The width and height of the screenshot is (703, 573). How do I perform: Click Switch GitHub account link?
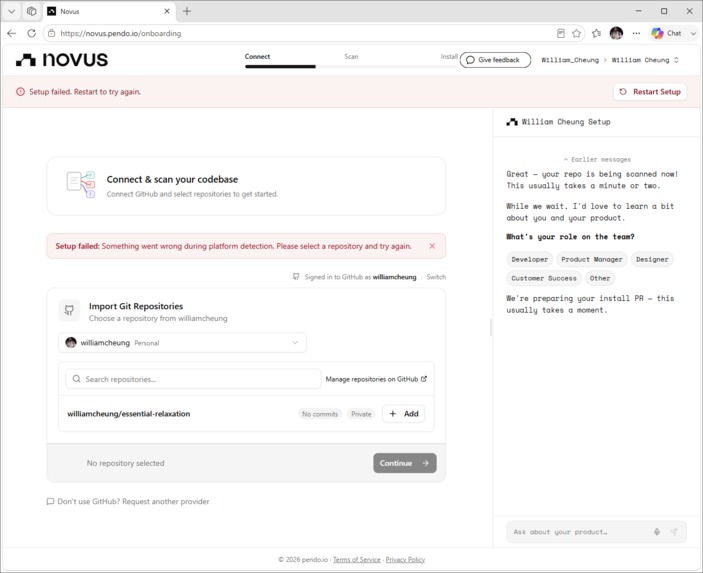[436, 277]
